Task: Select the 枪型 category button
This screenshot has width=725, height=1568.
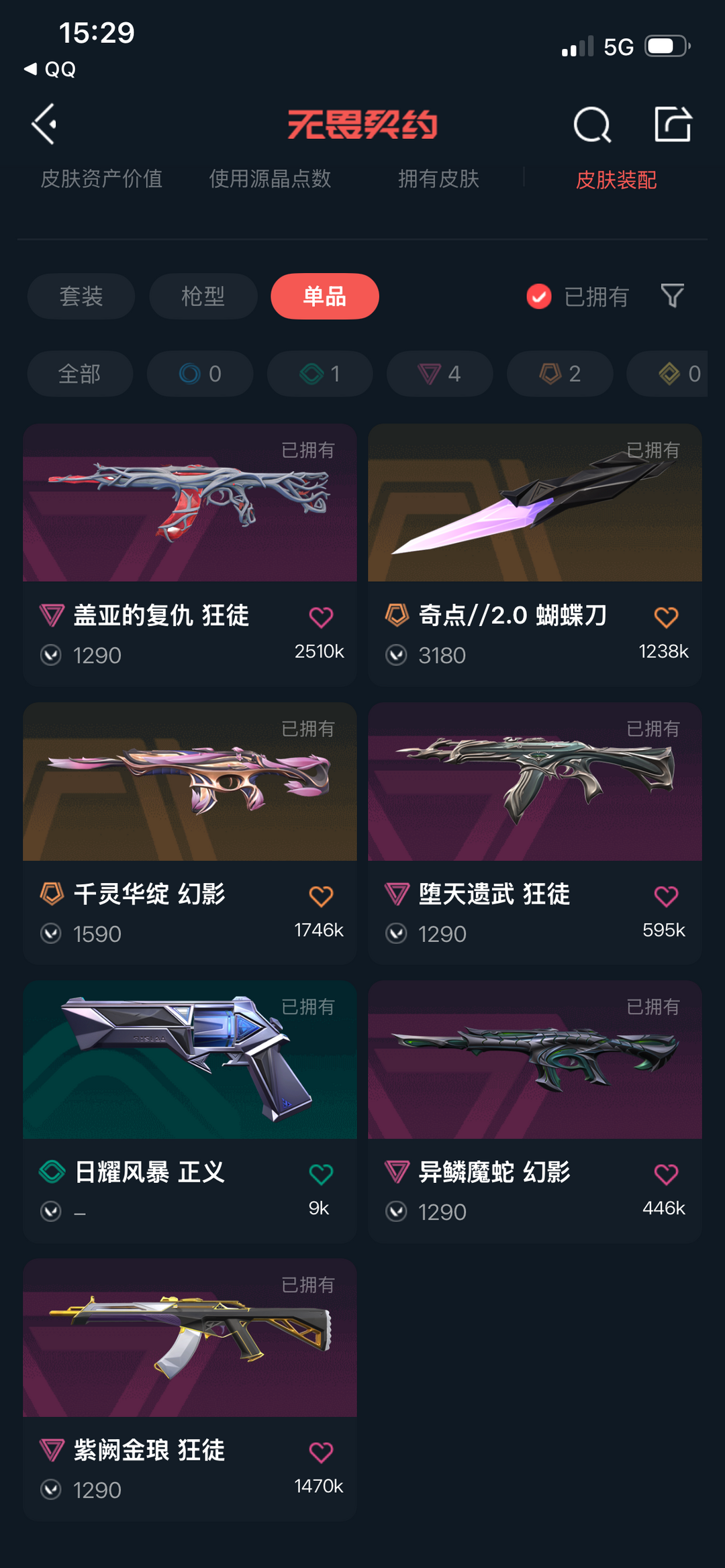Action: coord(203,296)
